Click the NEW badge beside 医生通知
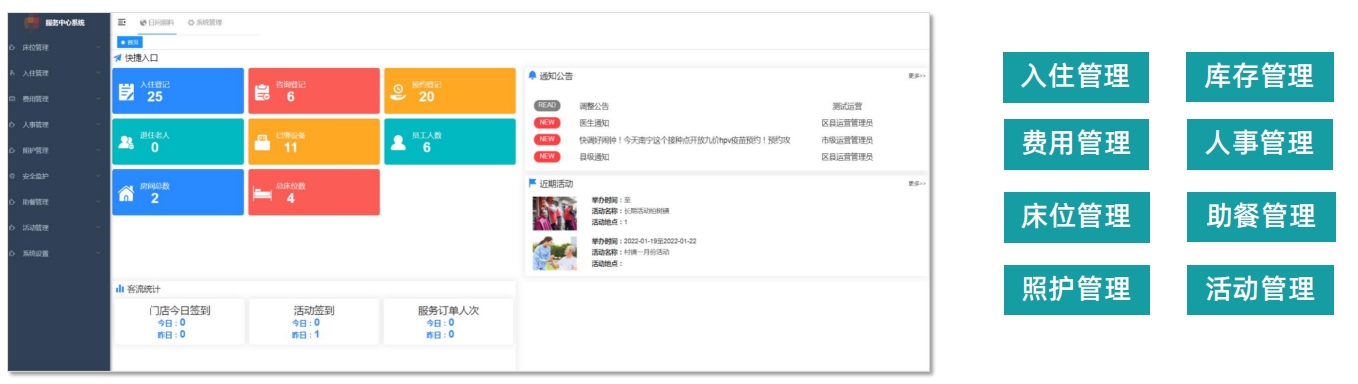The width and height of the screenshot is (1358, 384). coord(547,122)
